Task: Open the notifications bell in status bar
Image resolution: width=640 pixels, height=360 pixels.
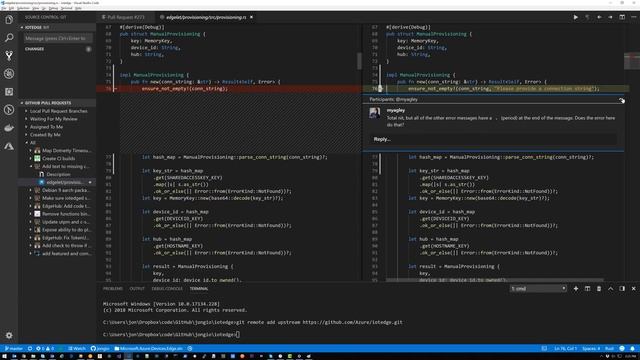Action: [x=632, y=349]
